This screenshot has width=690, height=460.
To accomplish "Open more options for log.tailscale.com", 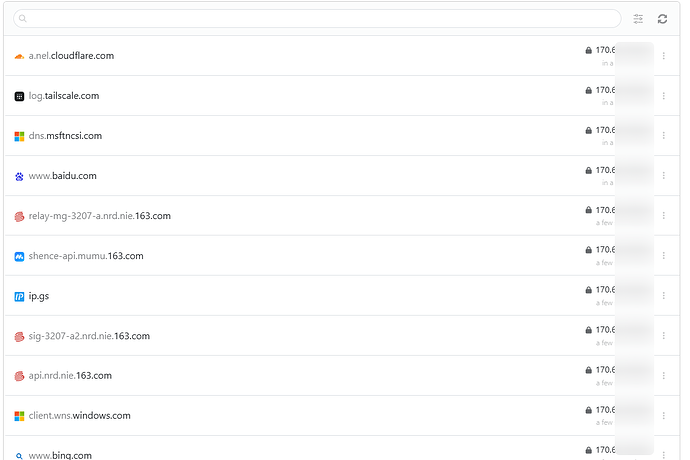I will (x=663, y=96).
